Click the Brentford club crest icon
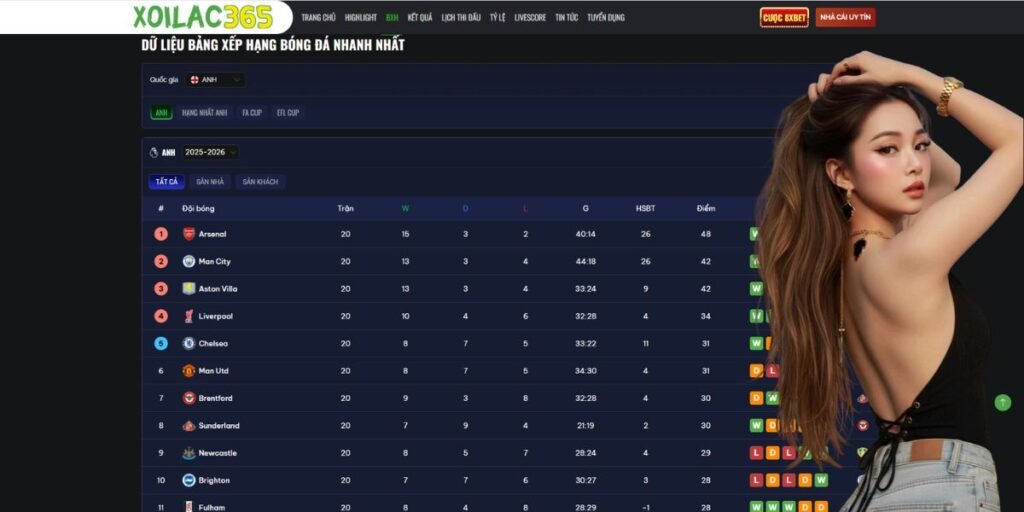 [189, 398]
